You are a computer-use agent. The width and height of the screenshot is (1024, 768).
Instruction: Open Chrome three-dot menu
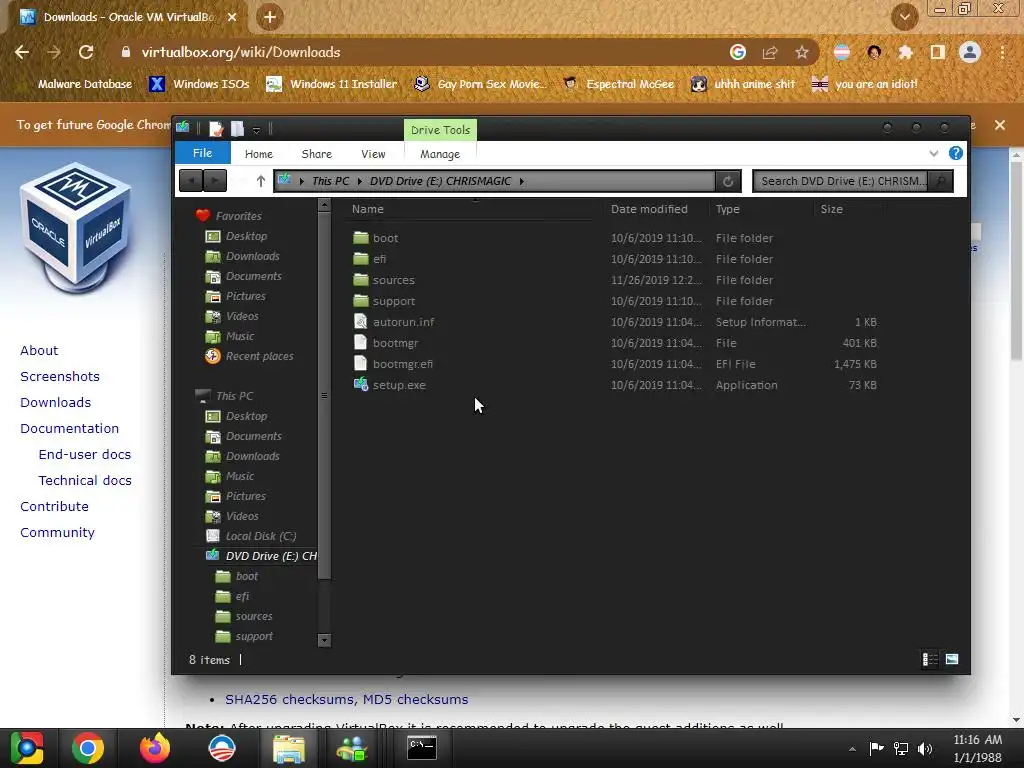click(x=1002, y=52)
